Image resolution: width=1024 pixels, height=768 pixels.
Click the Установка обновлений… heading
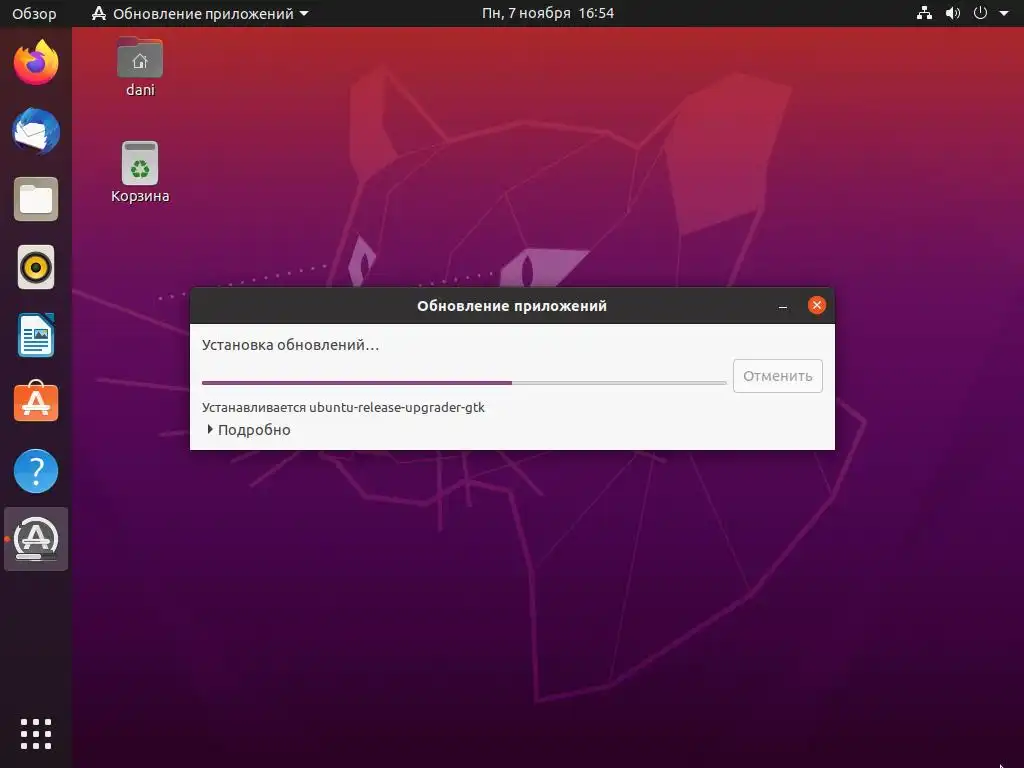click(290, 345)
